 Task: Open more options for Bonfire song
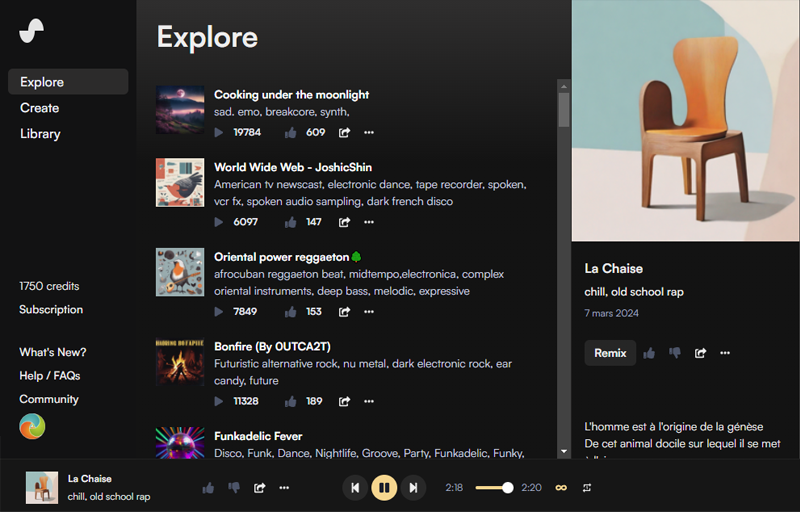click(369, 401)
